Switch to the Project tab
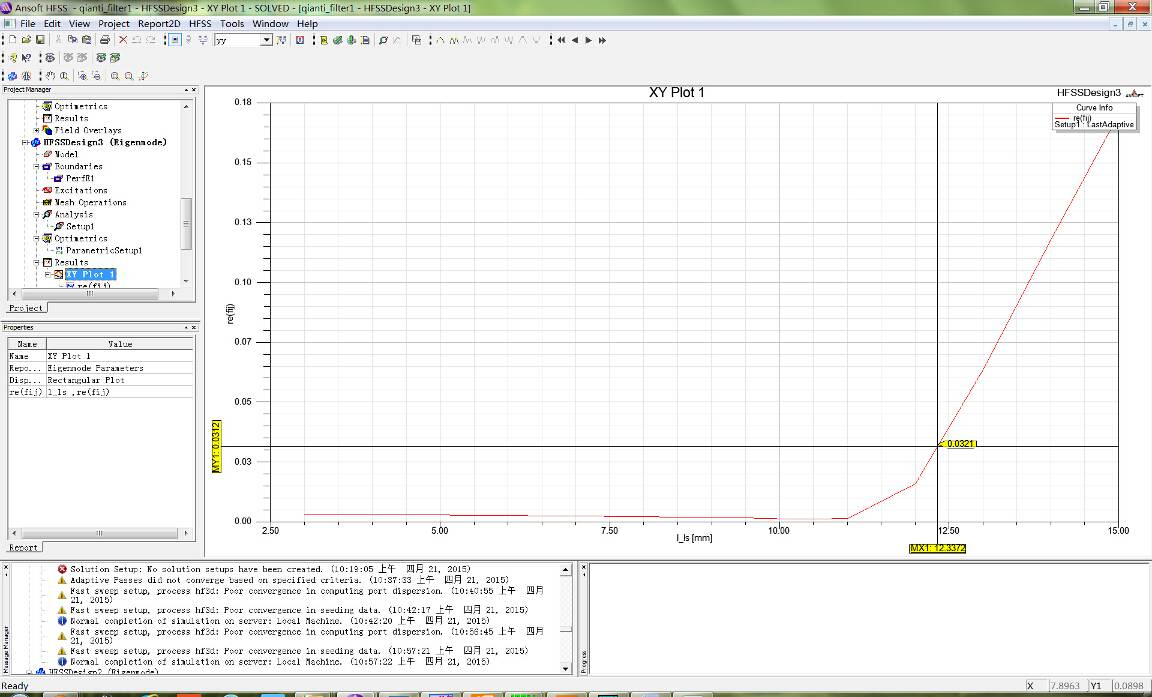Viewport: 1152px width, 697px height. click(x=26, y=308)
